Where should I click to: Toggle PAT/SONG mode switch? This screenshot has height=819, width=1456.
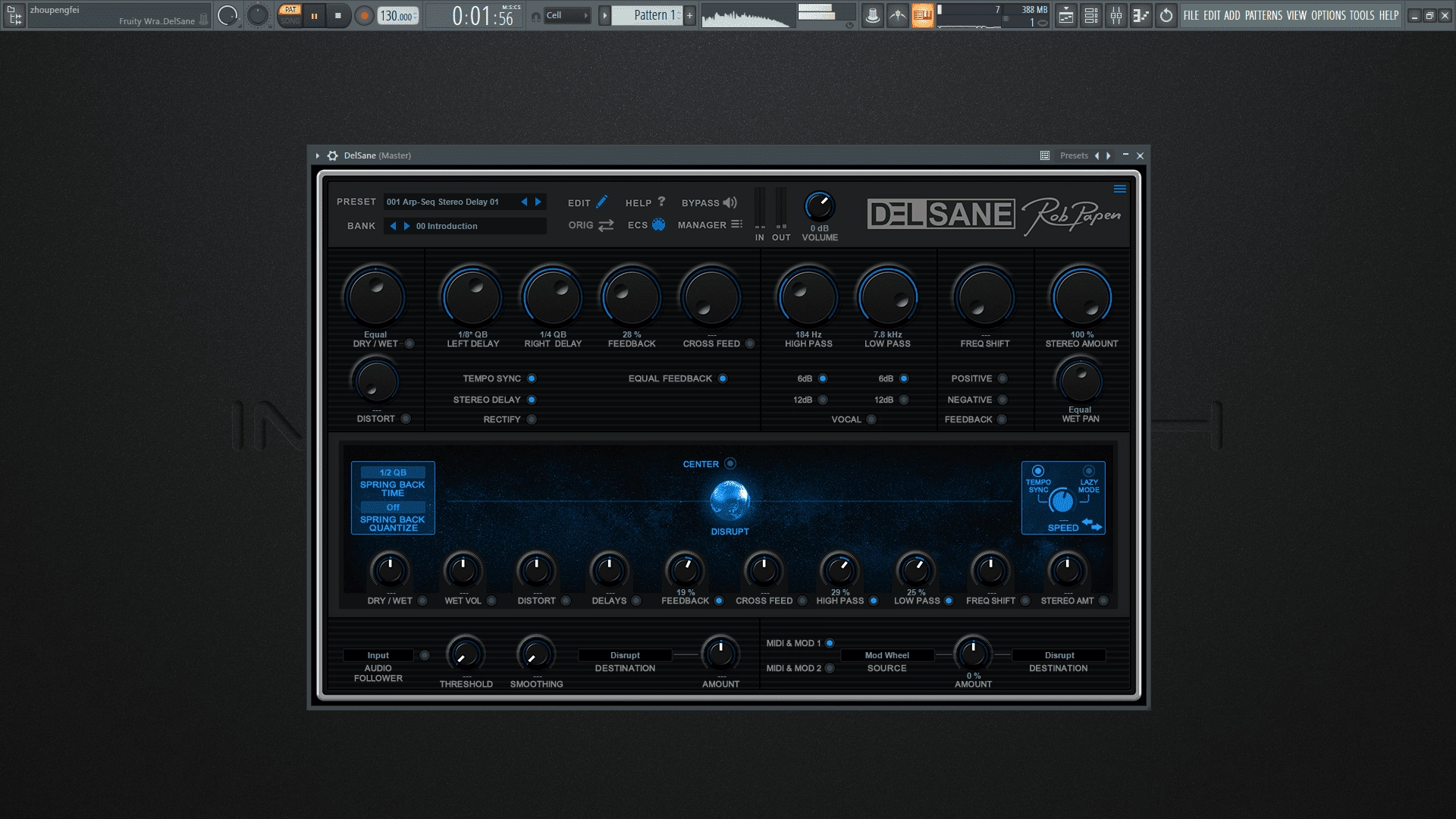coord(290,15)
